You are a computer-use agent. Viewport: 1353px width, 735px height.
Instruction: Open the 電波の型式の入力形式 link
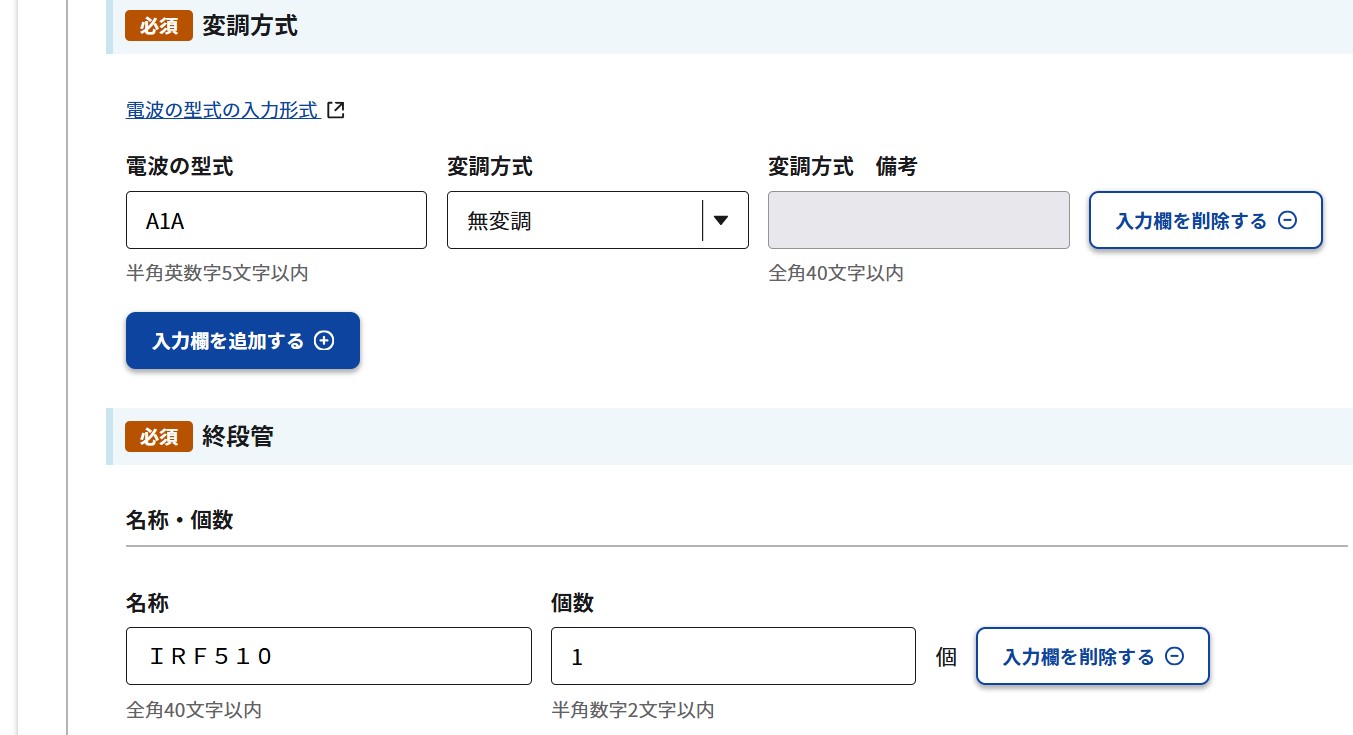tap(222, 110)
